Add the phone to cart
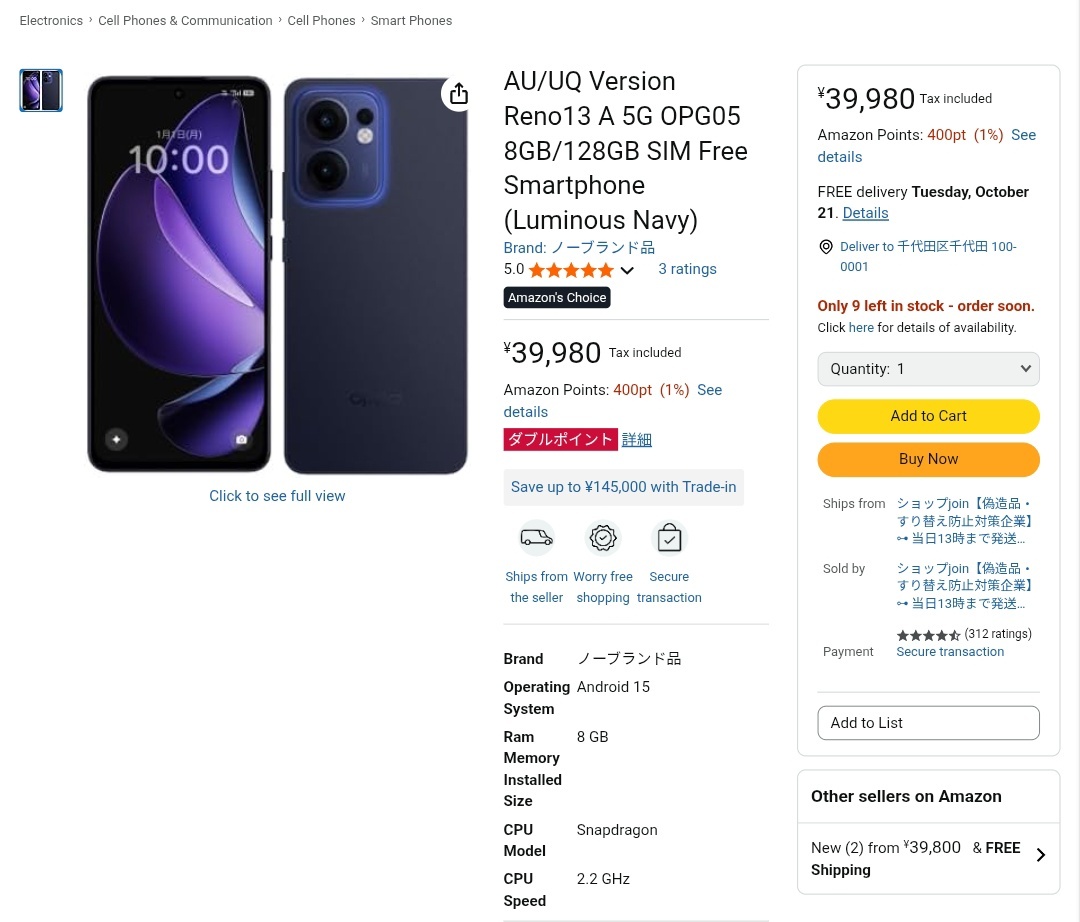This screenshot has width=1080, height=922. tap(928, 416)
